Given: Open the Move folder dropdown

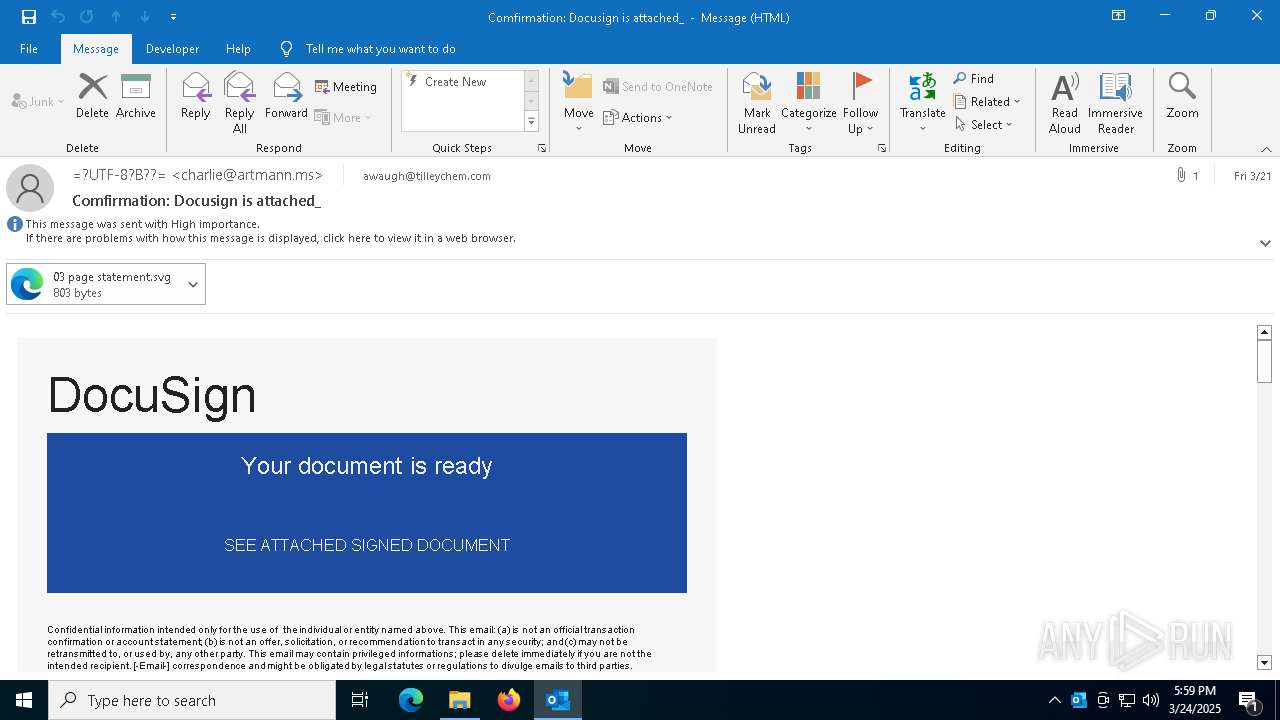Looking at the screenshot, I should (x=578, y=102).
